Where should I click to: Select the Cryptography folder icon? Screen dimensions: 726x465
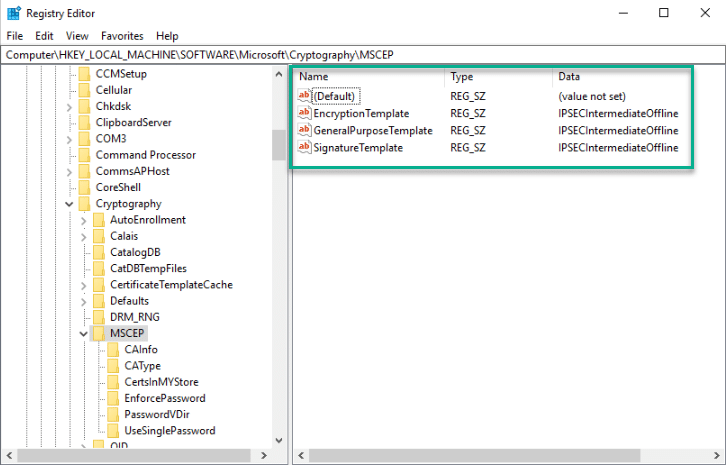click(84, 204)
